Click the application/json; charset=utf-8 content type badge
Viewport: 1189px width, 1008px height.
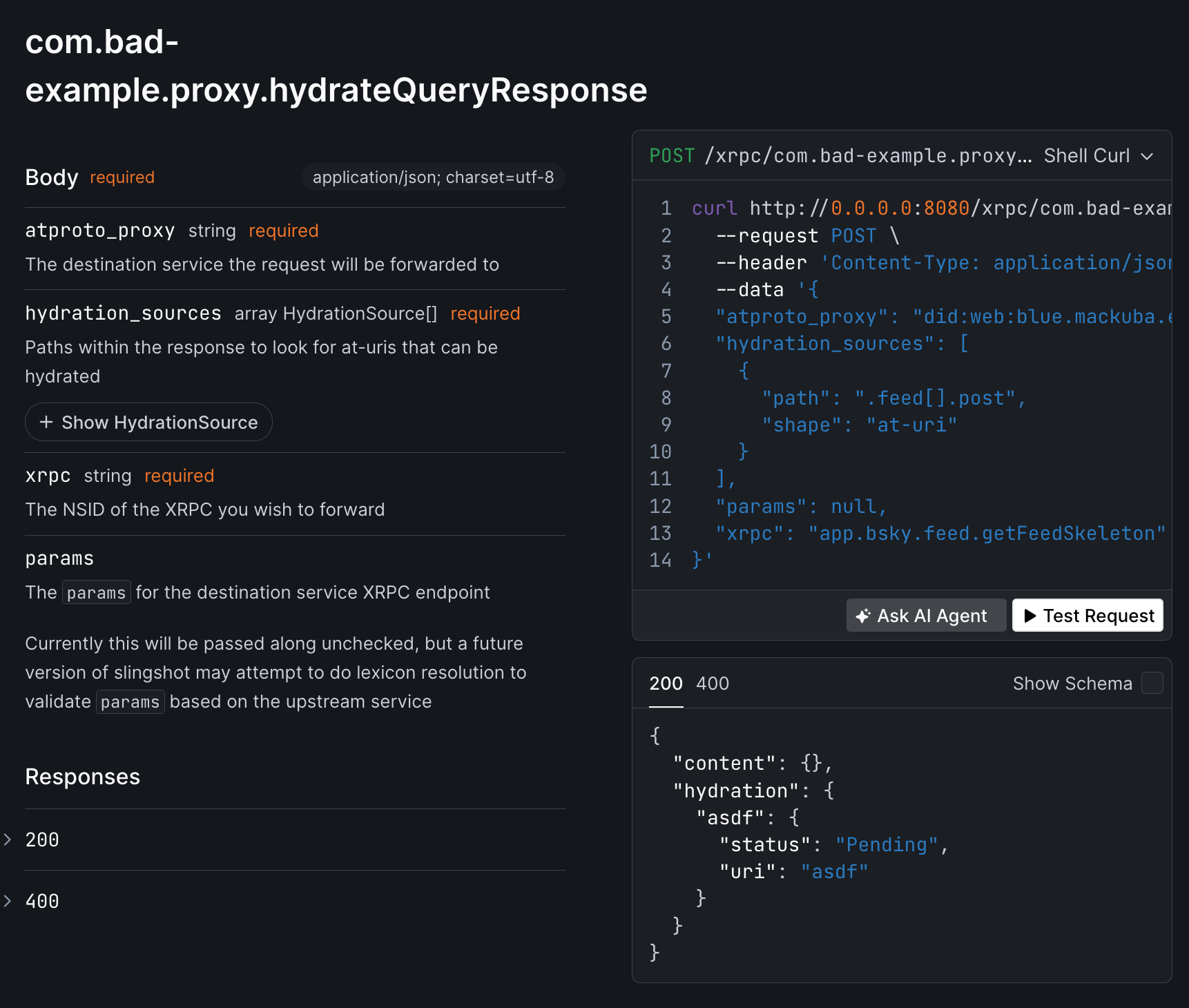pyautogui.click(x=433, y=177)
